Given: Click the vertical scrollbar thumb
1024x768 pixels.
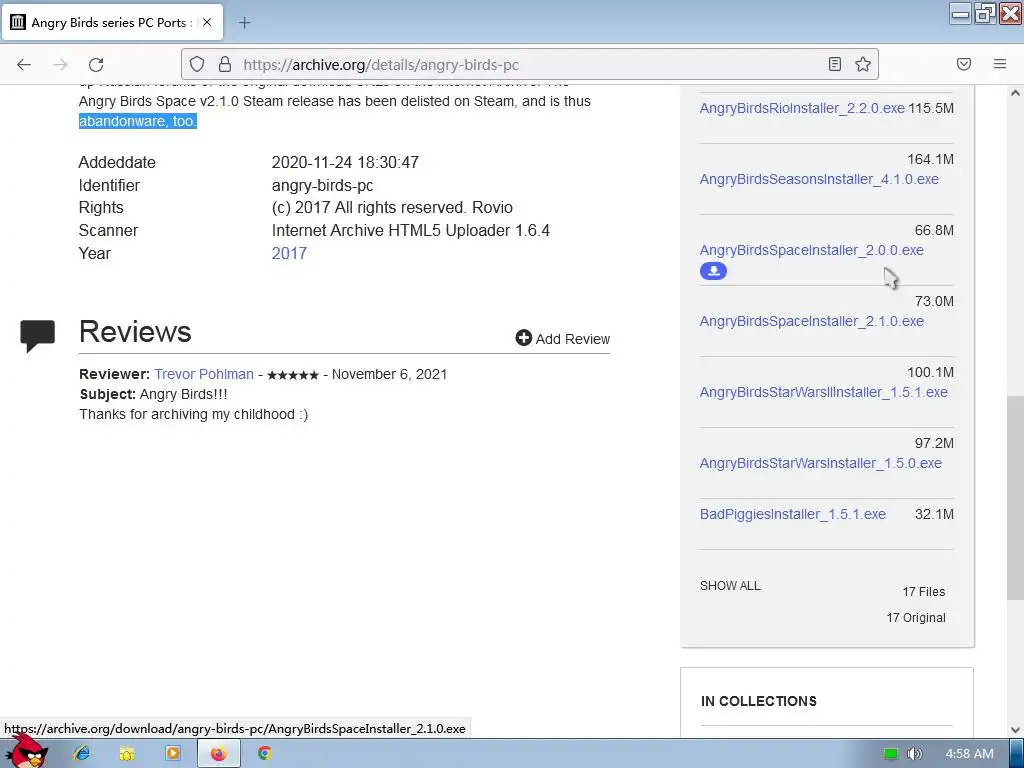Looking at the screenshot, I should pos(1015,498).
